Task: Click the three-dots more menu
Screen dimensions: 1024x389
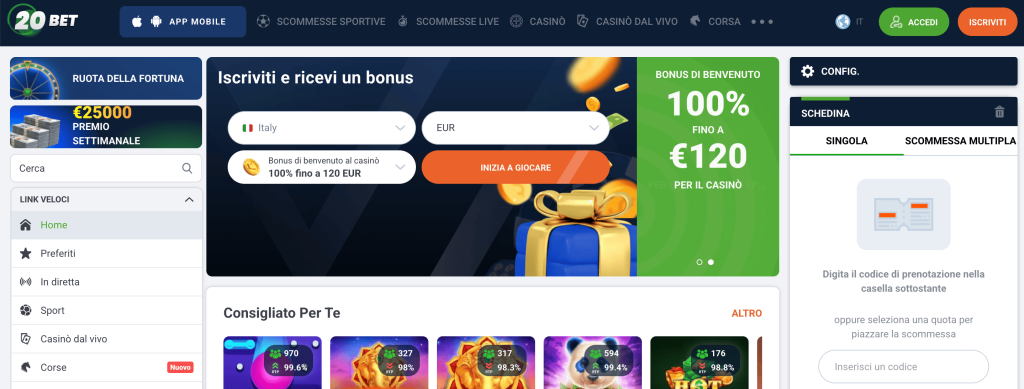Action: point(761,22)
